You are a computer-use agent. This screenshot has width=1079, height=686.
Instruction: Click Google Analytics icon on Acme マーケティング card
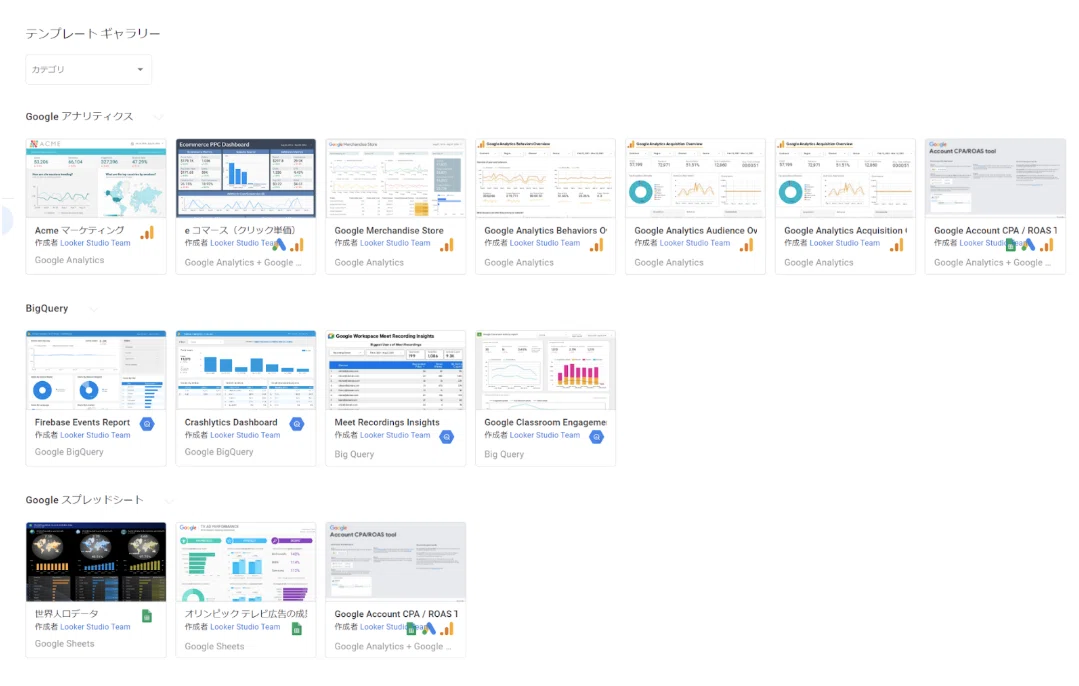coord(147,233)
